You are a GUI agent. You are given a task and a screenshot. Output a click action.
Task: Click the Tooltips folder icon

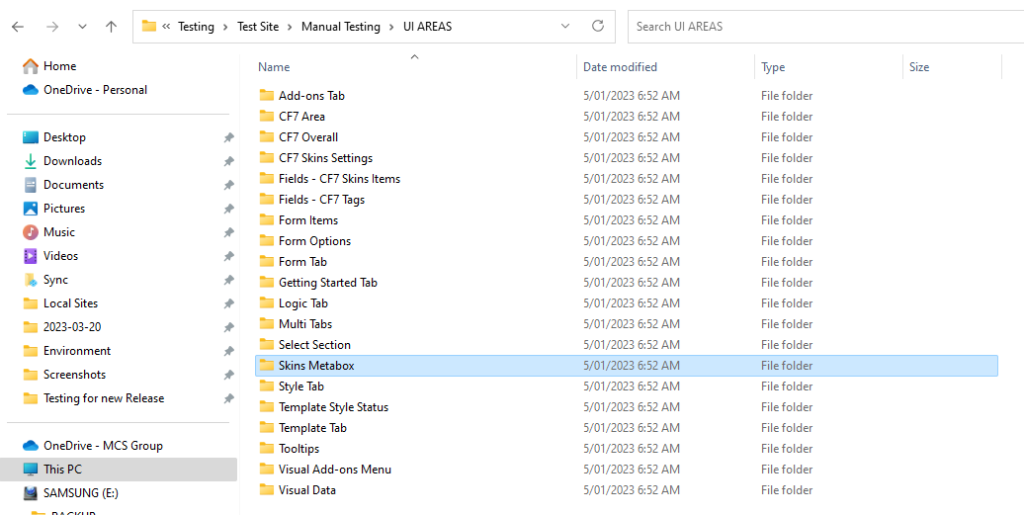pos(266,449)
